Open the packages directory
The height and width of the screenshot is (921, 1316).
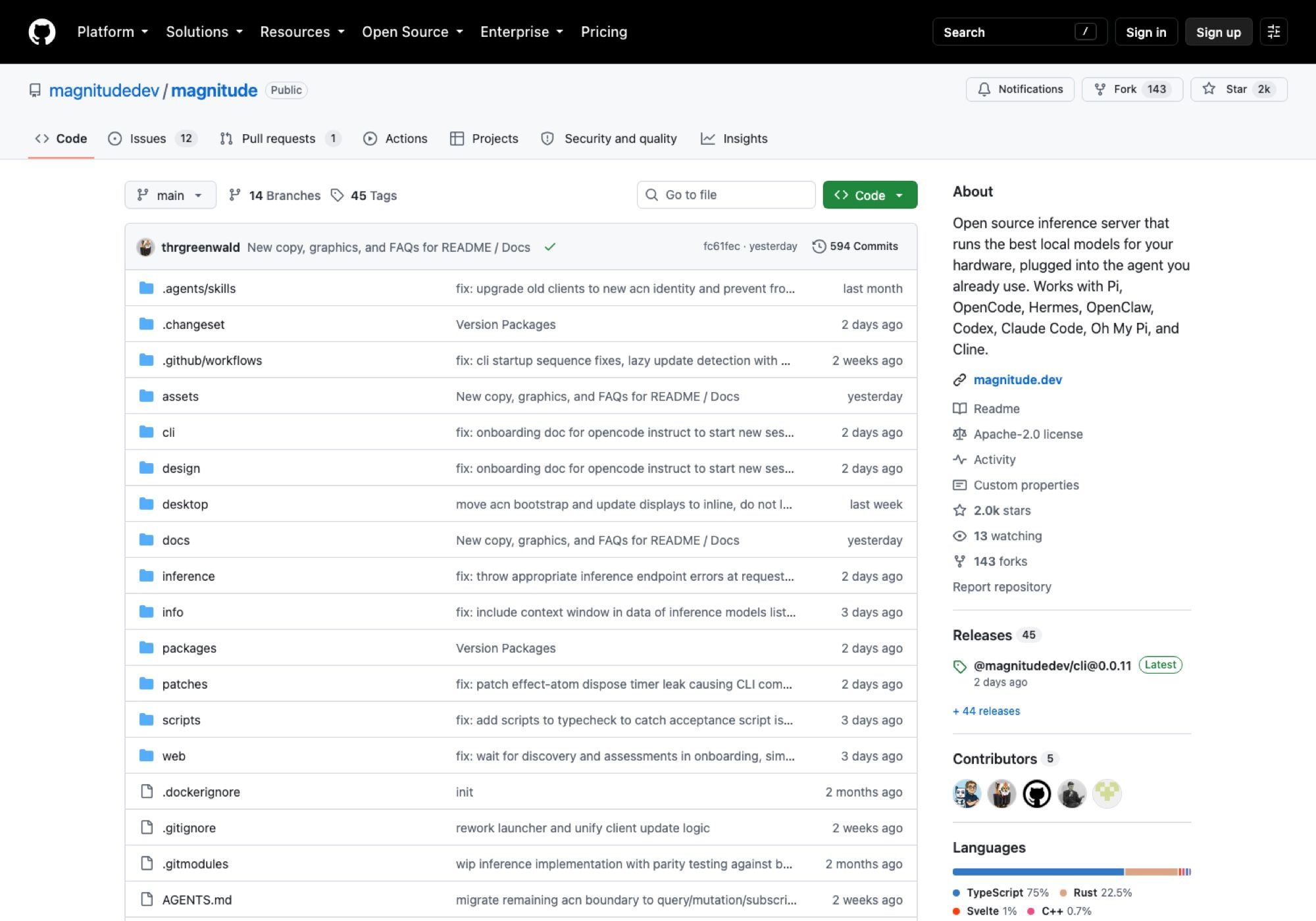(189, 648)
